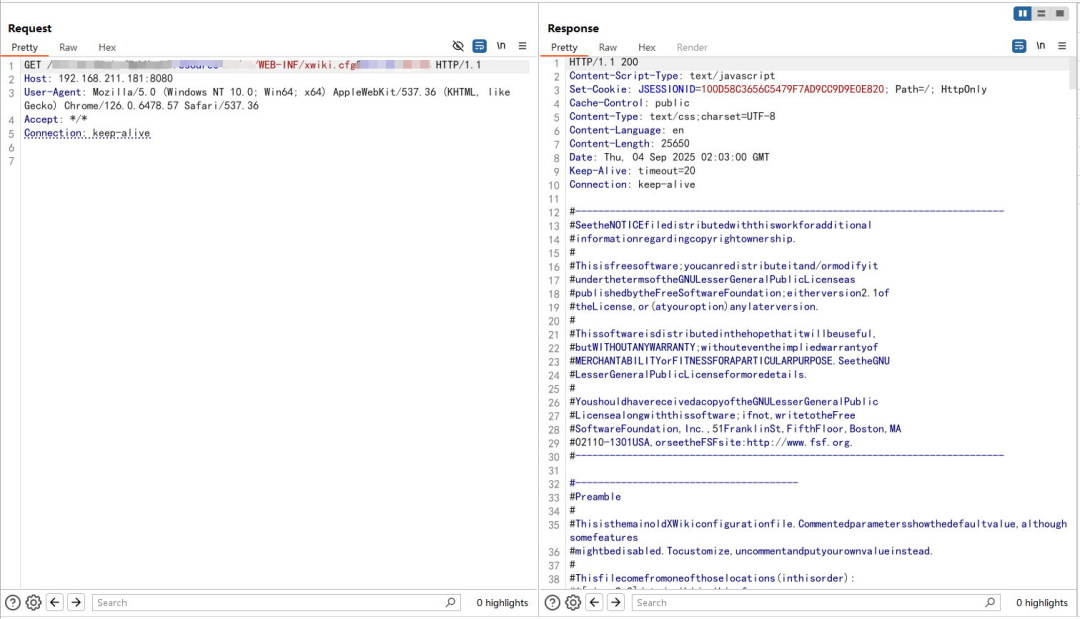Screen dimensions: 1080x619
Task: Click Host header value 192.168.211.181:8080
Action: pyautogui.click(x=115, y=78)
